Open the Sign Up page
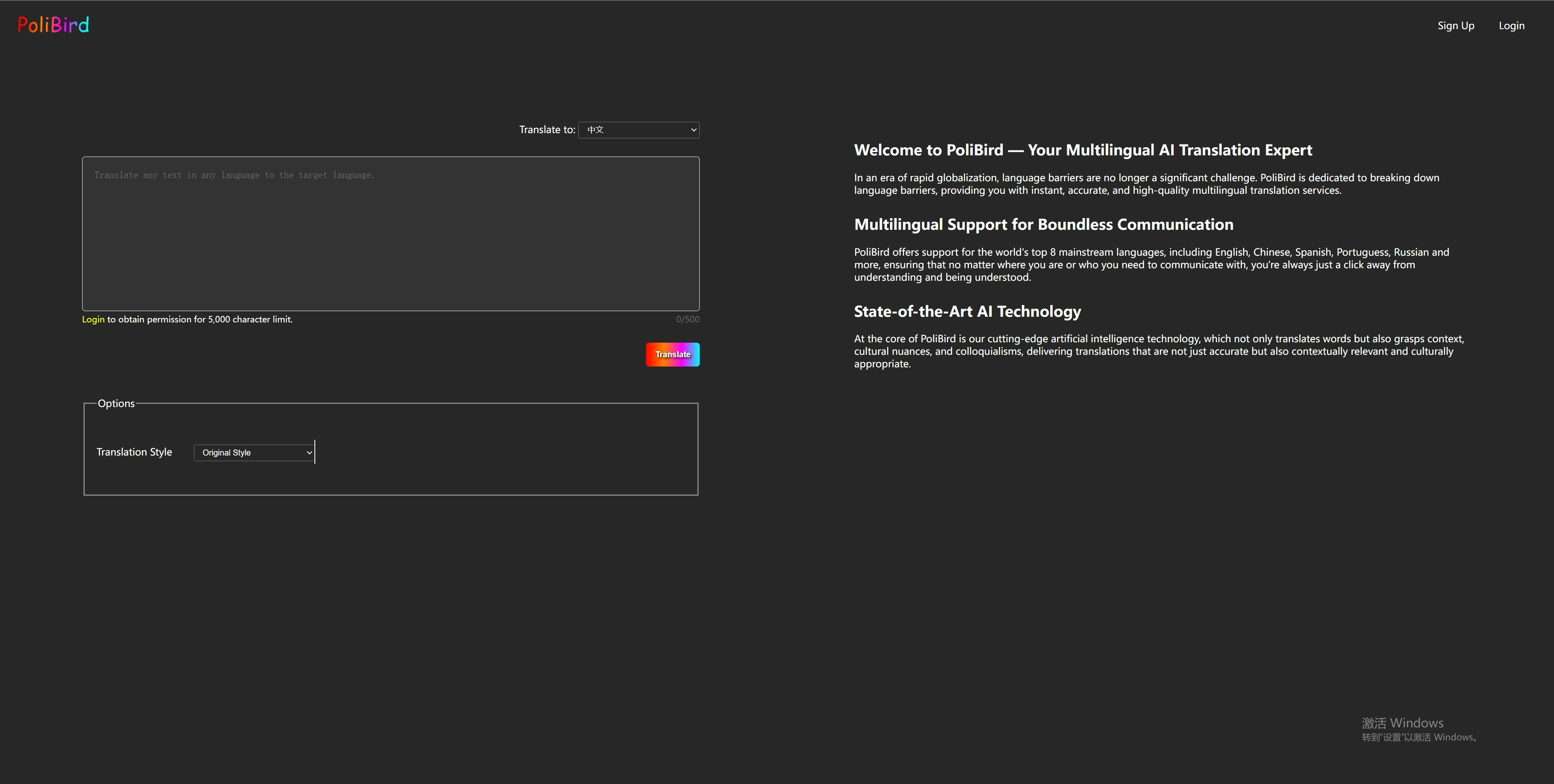 click(x=1455, y=25)
